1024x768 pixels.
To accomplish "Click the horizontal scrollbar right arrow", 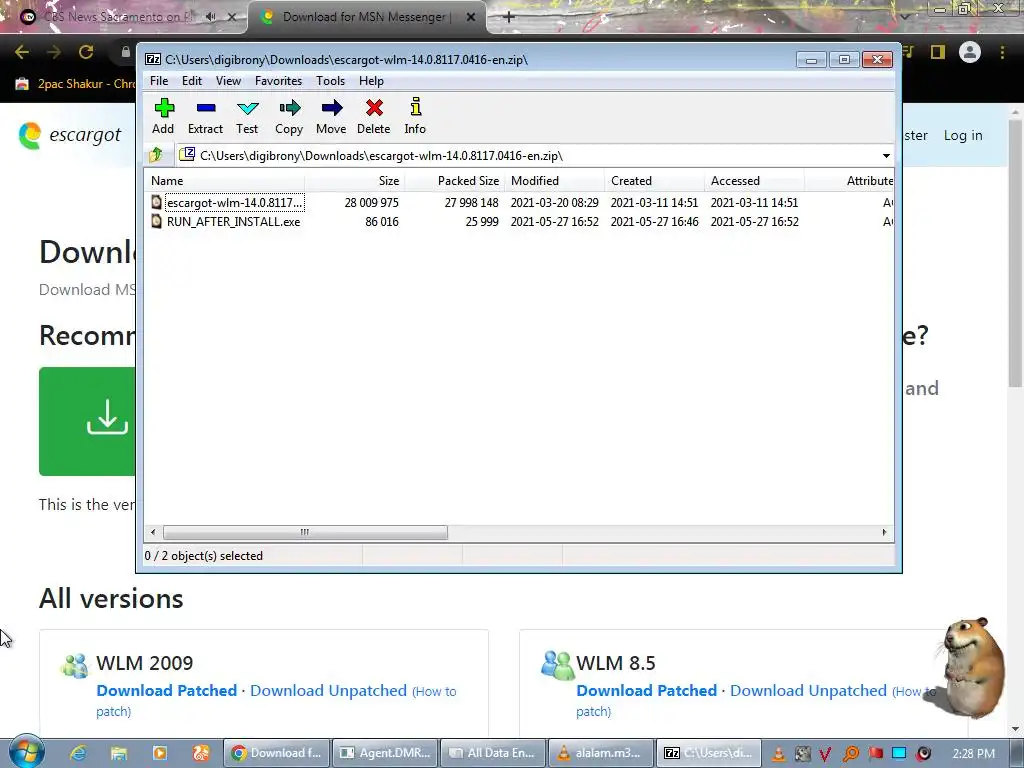I will click(884, 532).
